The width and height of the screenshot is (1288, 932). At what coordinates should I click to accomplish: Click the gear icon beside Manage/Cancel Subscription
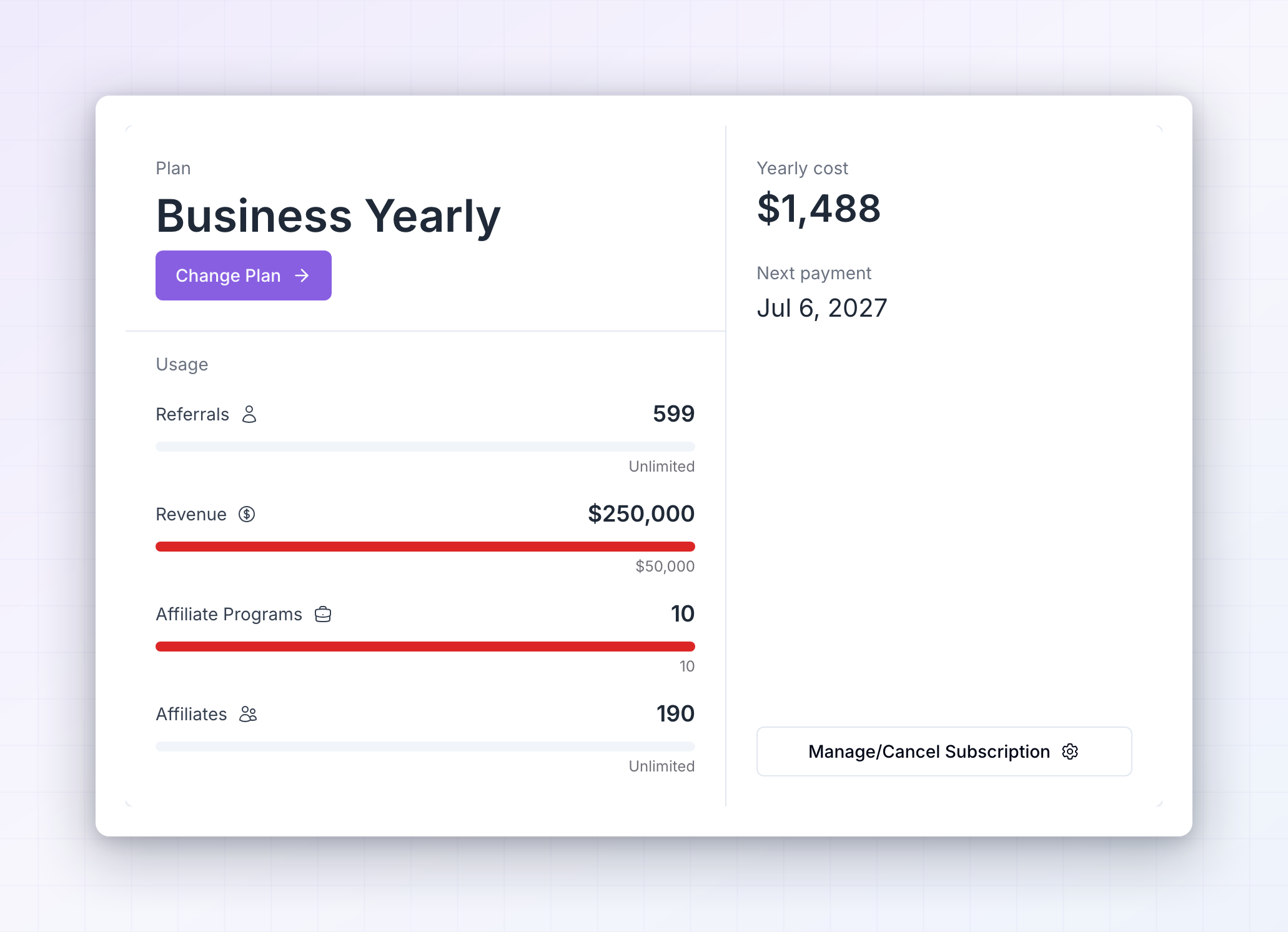[1070, 751]
